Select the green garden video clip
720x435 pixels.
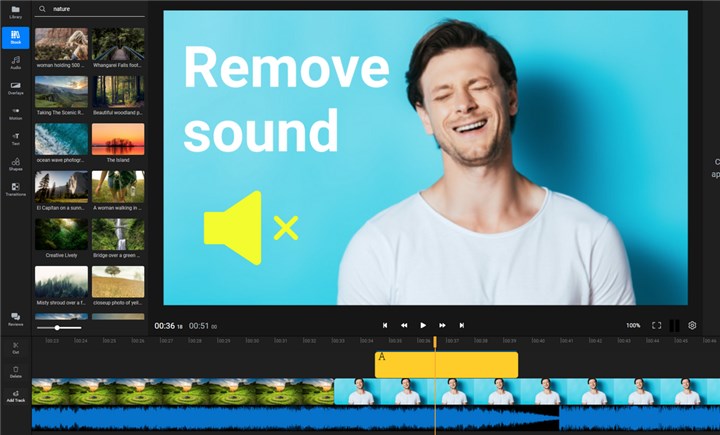coord(183,391)
